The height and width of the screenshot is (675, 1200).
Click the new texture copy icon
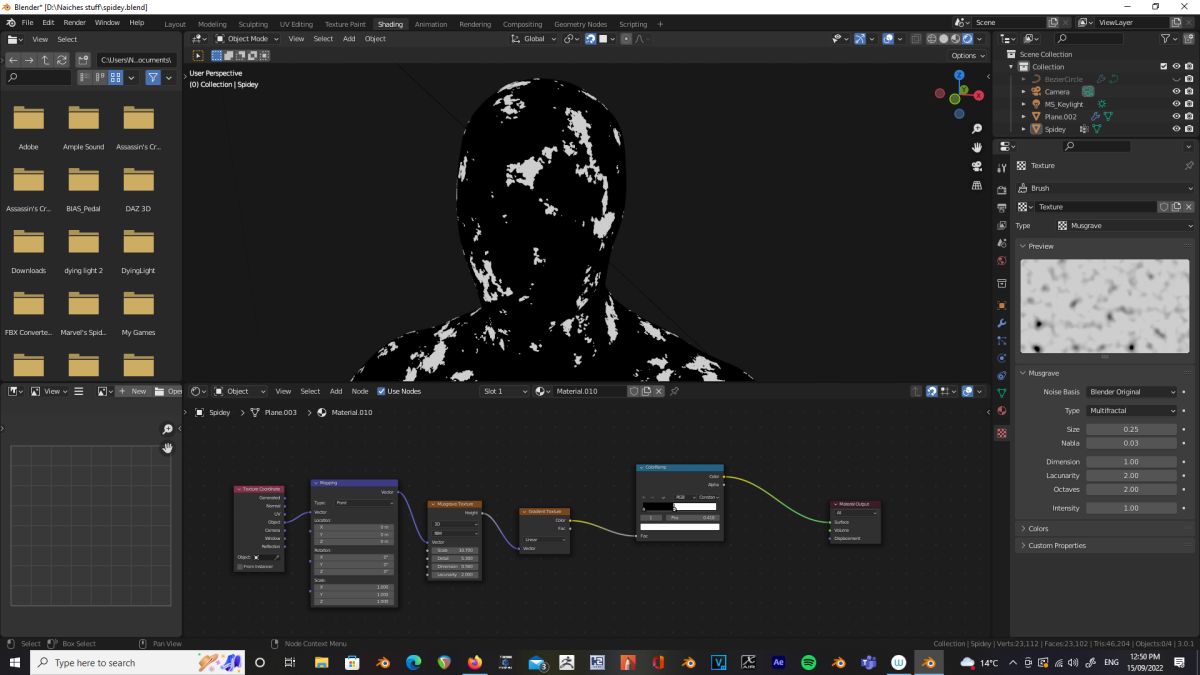(1176, 207)
